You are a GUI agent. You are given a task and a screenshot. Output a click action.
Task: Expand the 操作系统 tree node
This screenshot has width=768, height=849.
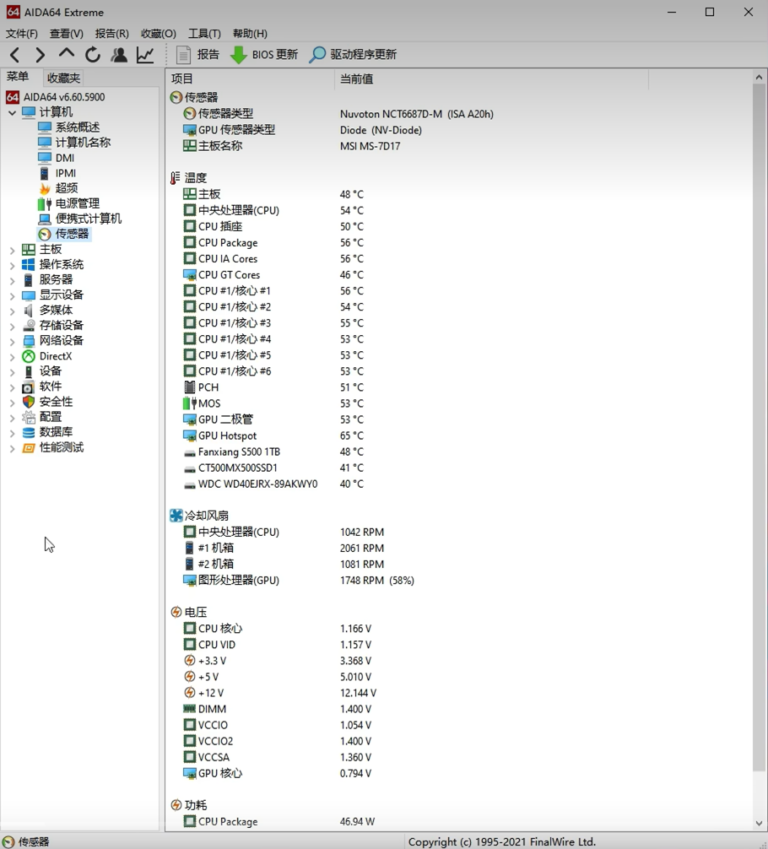(x=12, y=265)
